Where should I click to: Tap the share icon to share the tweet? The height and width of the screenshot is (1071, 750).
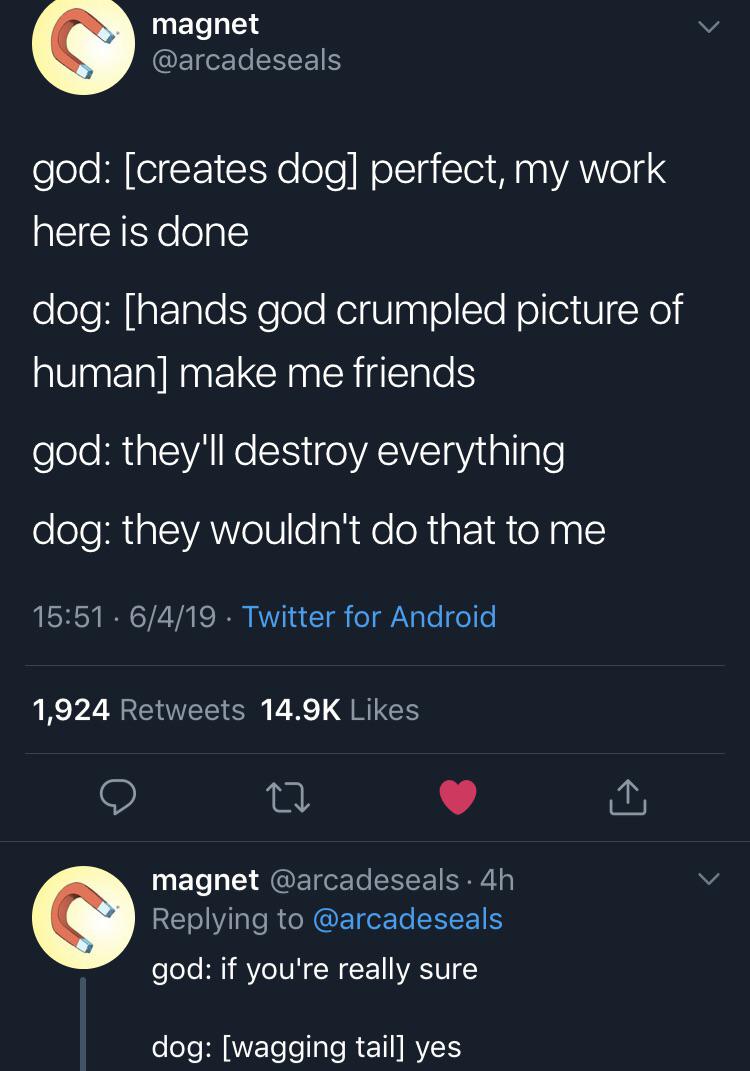[x=627, y=797]
